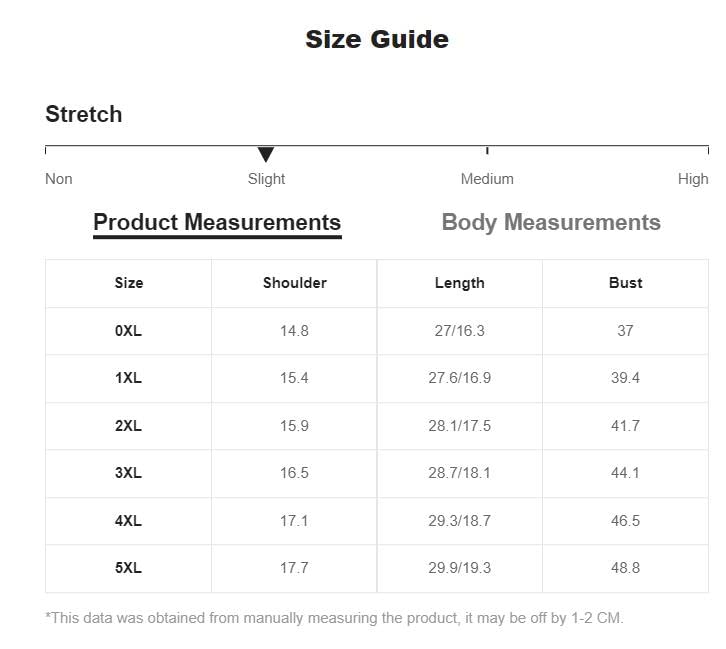Select the 3XL size row label
This screenshot has height=649, width=726.
coord(128,473)
